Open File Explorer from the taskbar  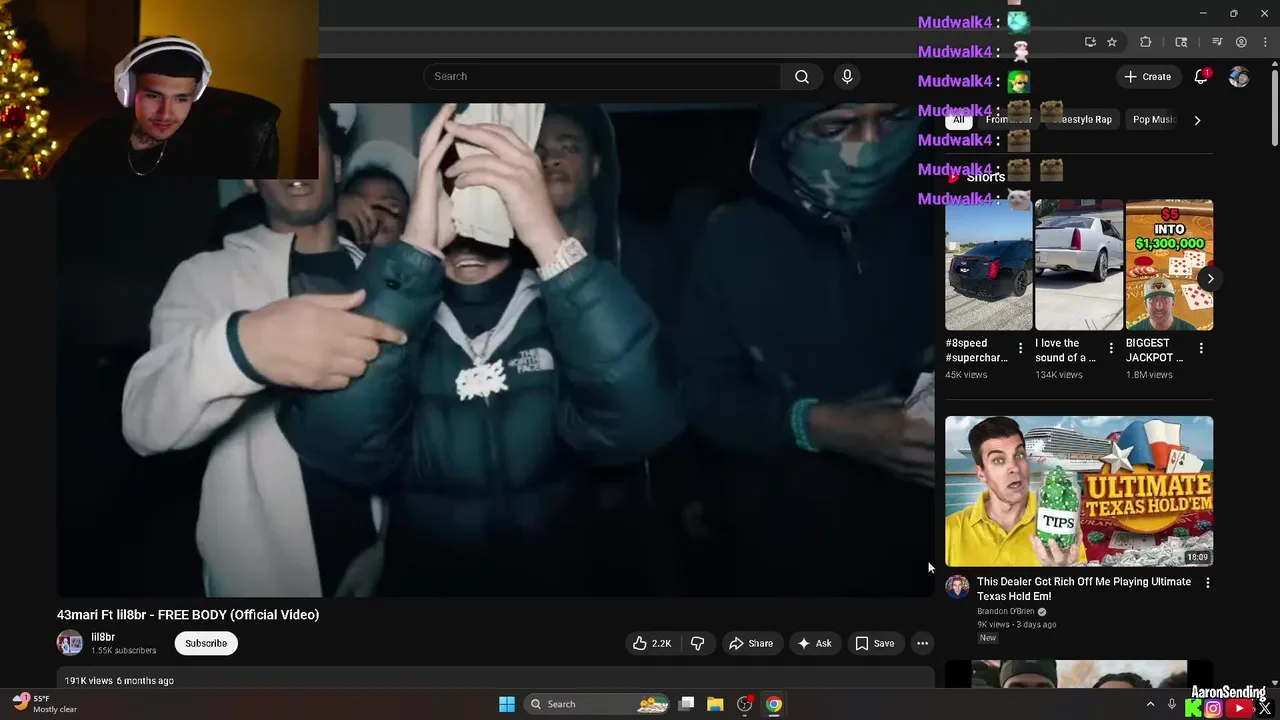[715, 704]
